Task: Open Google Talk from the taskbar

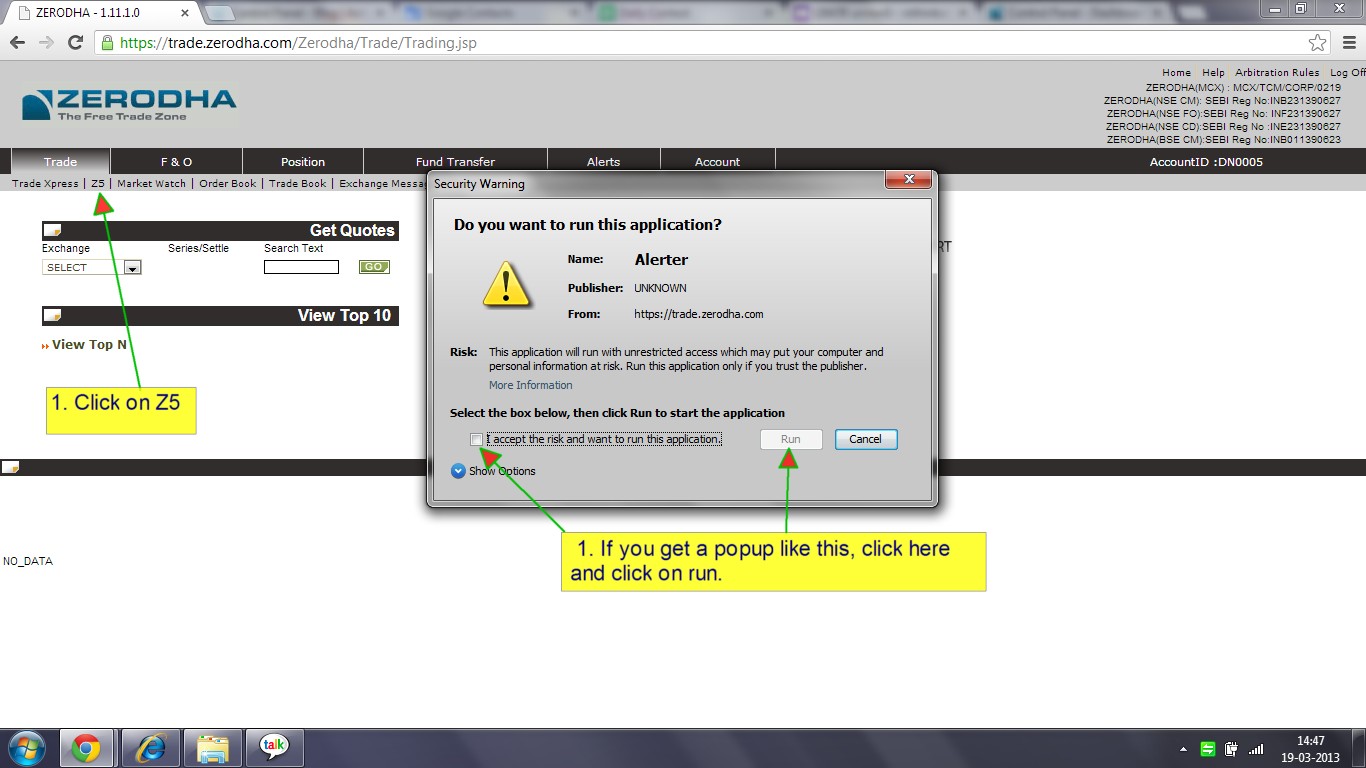Action: pyautogui.click(x=274, y=748)
